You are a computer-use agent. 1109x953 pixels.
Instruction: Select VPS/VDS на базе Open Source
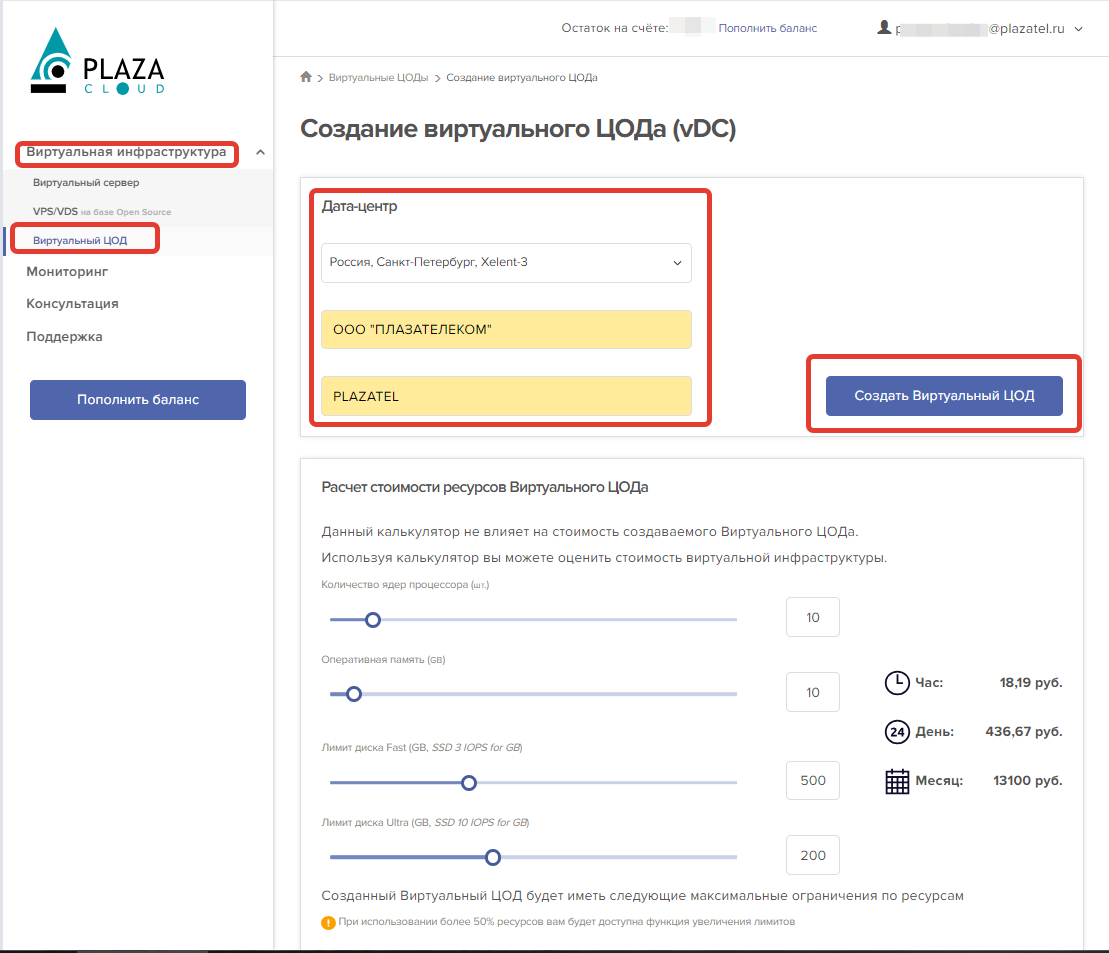coord(101,212)
